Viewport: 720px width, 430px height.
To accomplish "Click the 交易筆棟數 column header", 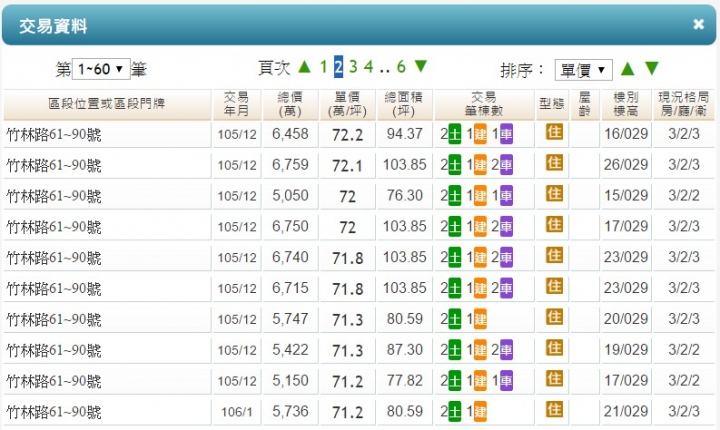I will [x=484, y=104].
